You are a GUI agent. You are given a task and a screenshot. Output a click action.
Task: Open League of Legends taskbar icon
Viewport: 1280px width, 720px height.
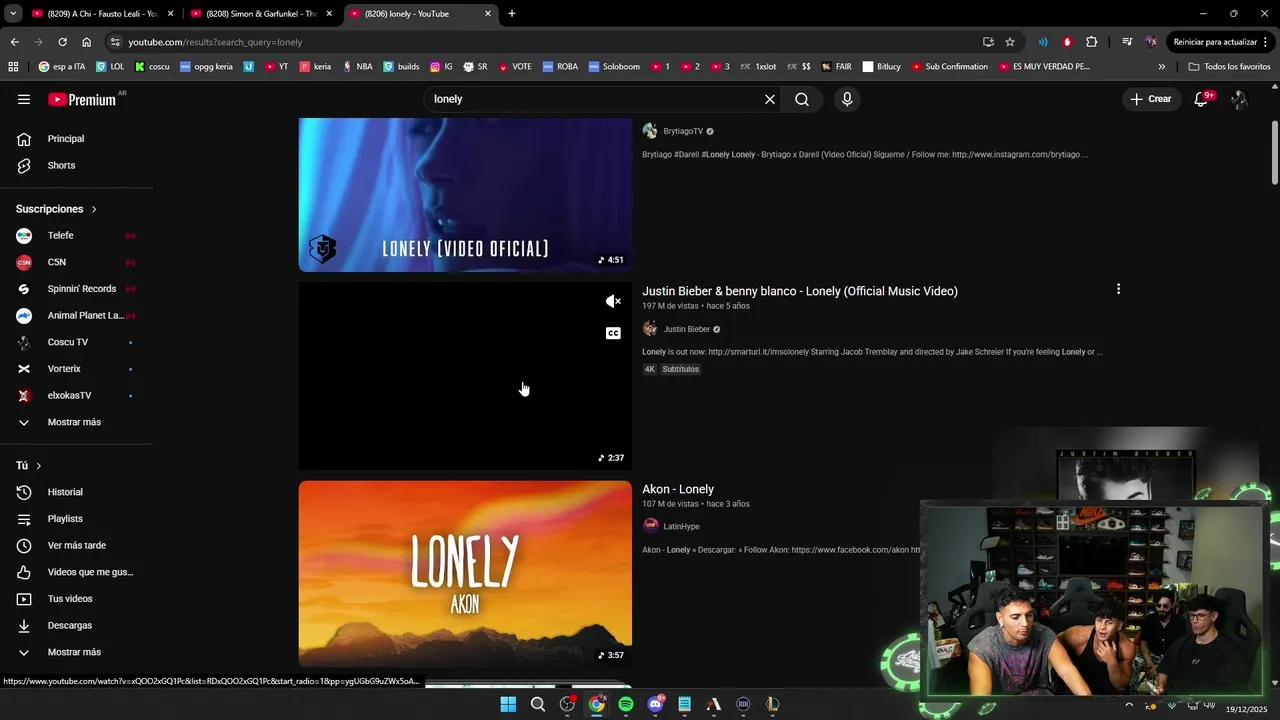click(772, 704)
